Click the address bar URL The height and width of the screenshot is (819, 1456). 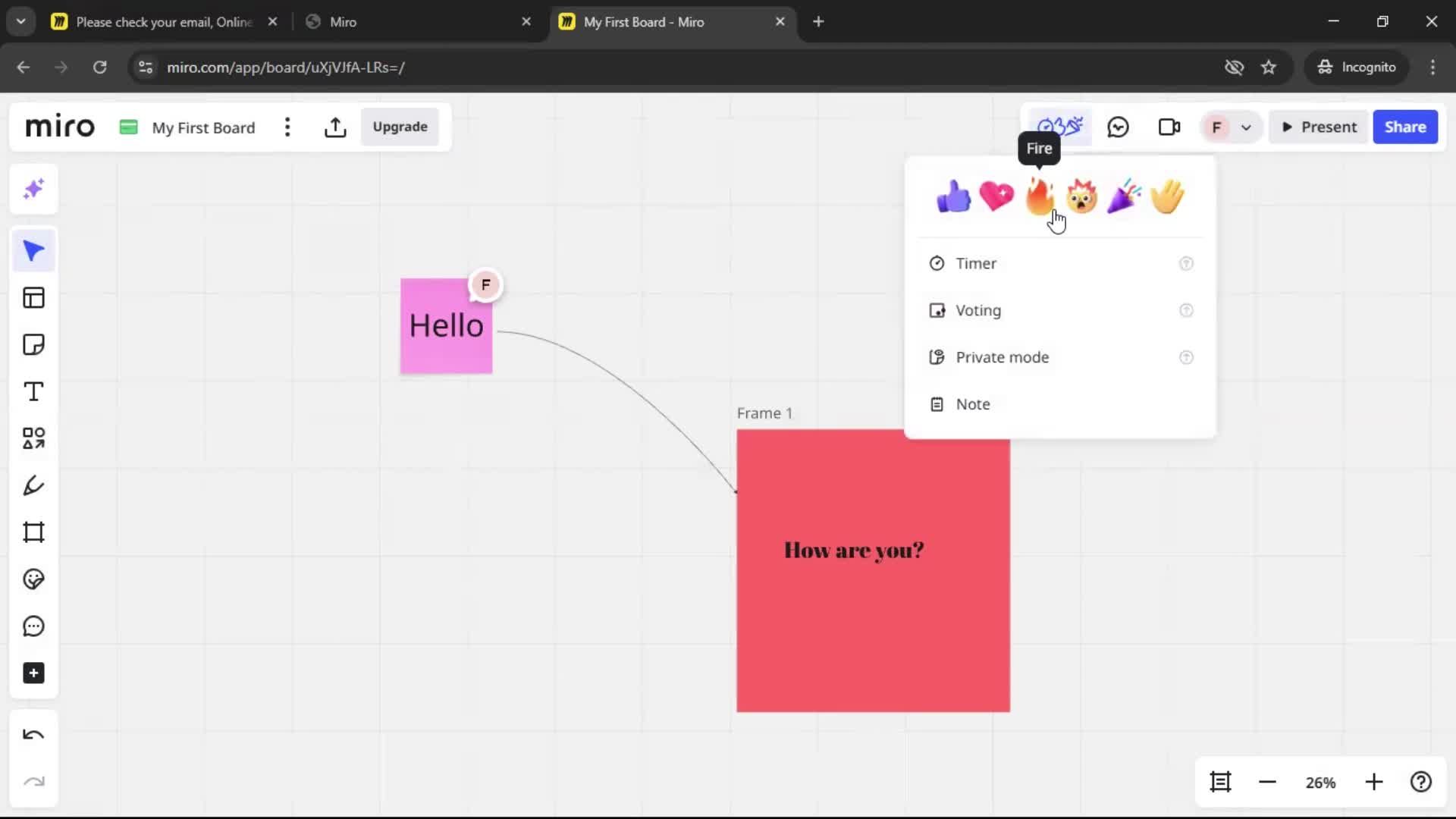pyautogui.click(x=285, y=67)
